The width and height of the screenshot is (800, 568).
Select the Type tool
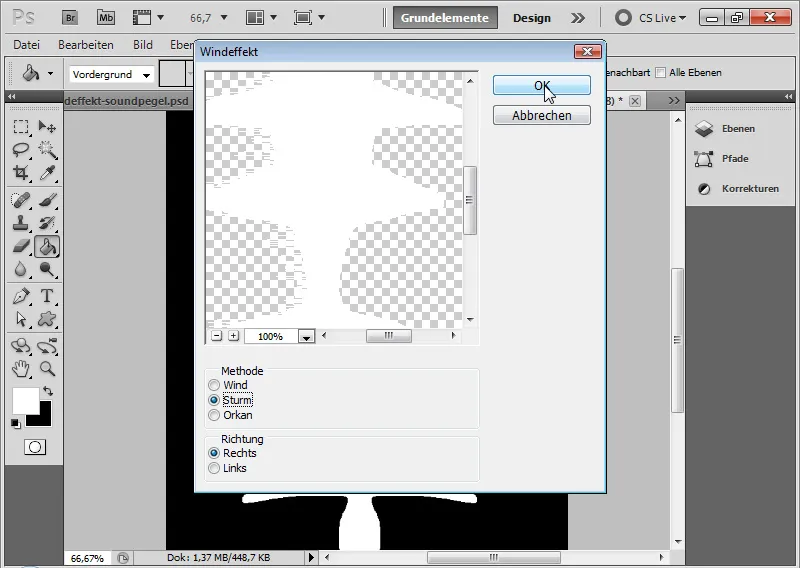(x=47, y=296)
